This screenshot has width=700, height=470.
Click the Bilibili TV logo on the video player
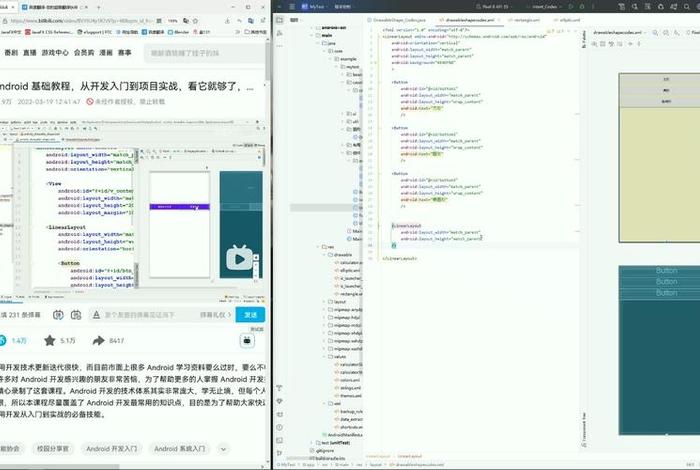(239, 259)
